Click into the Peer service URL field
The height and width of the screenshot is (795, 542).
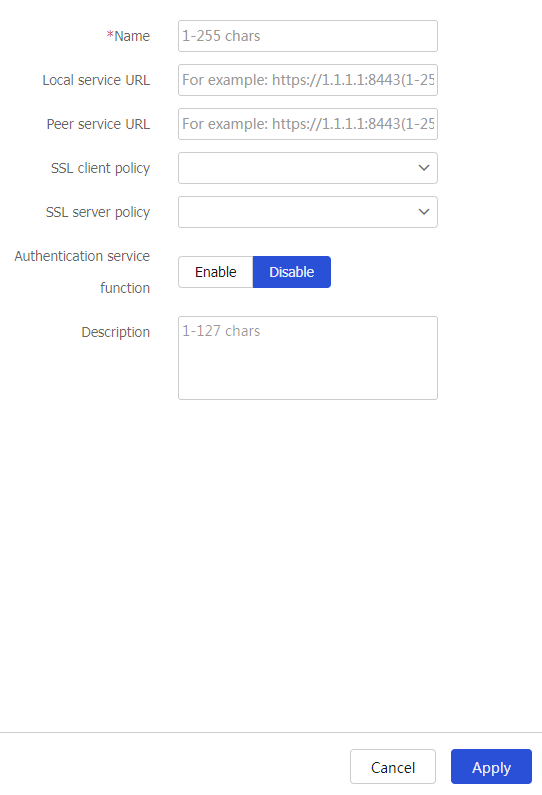(308, 124)
